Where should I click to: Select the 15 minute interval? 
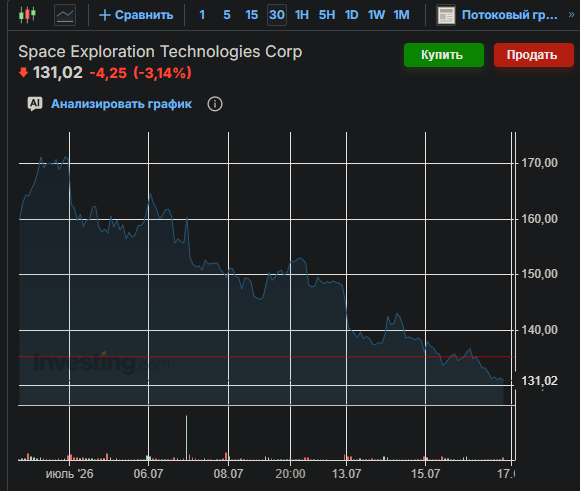click(252, 15)
